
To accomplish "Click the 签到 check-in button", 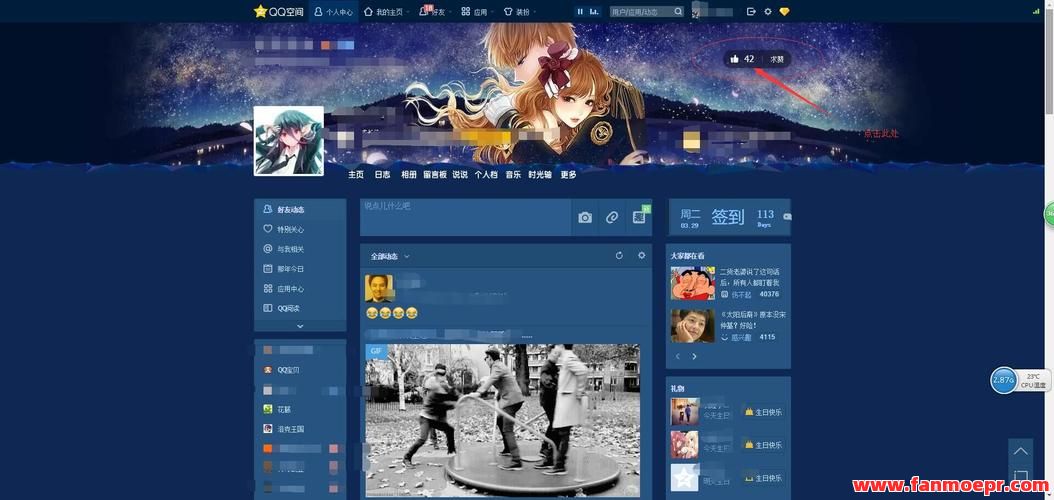I will point(728,217).
